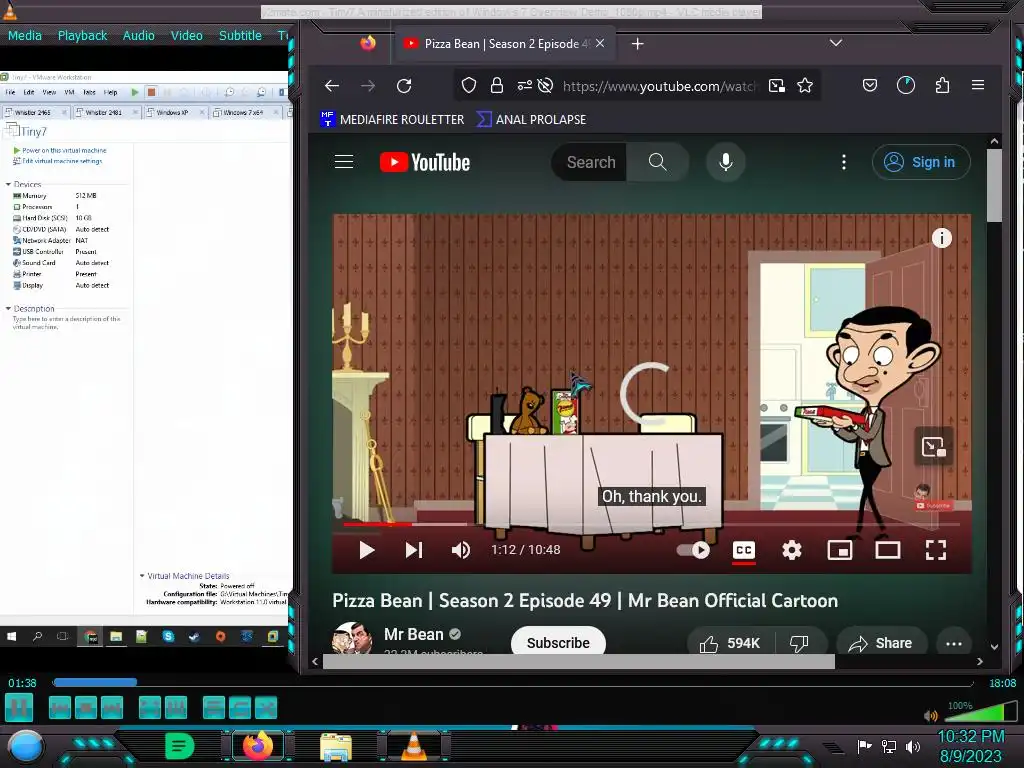The width and height of the screenshot is (1024, 768).
Task: Pause VLC playback
Action: coord(18,708)
